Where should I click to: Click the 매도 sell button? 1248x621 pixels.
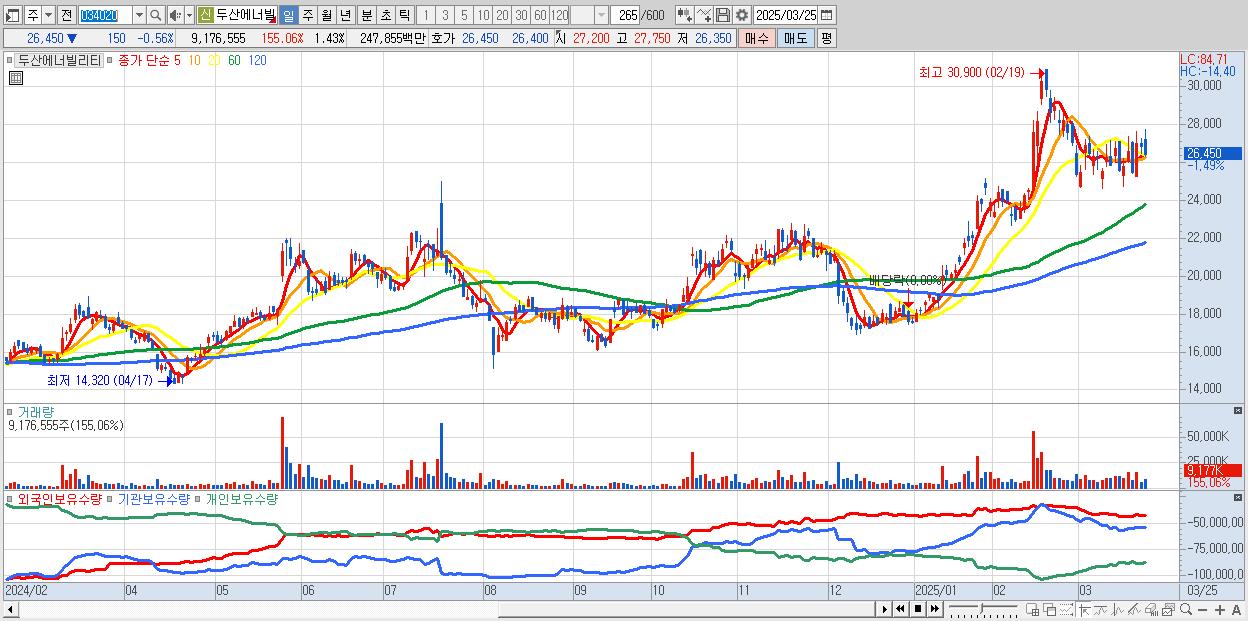796,38
